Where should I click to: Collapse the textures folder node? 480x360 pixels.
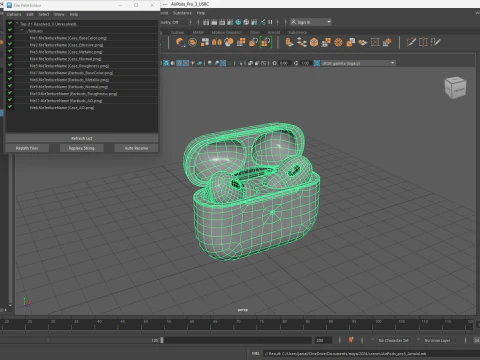click(22, 30)
